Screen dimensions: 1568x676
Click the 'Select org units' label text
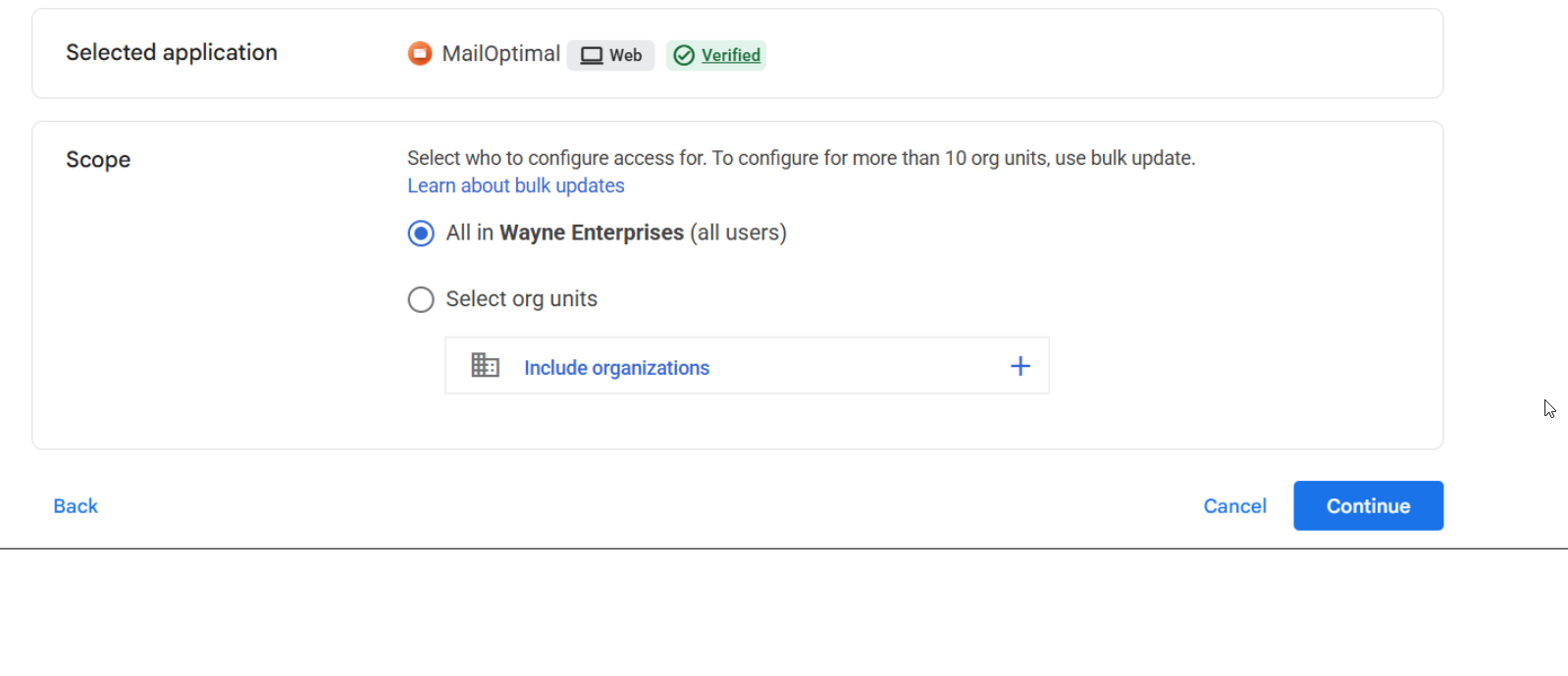521,299
